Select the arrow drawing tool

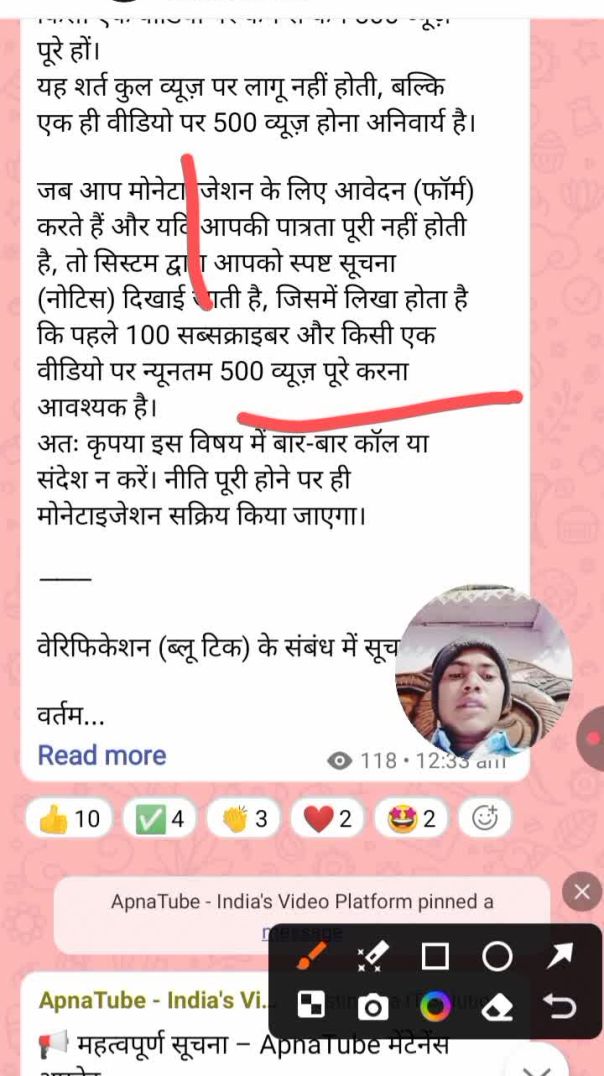[559, 955]
